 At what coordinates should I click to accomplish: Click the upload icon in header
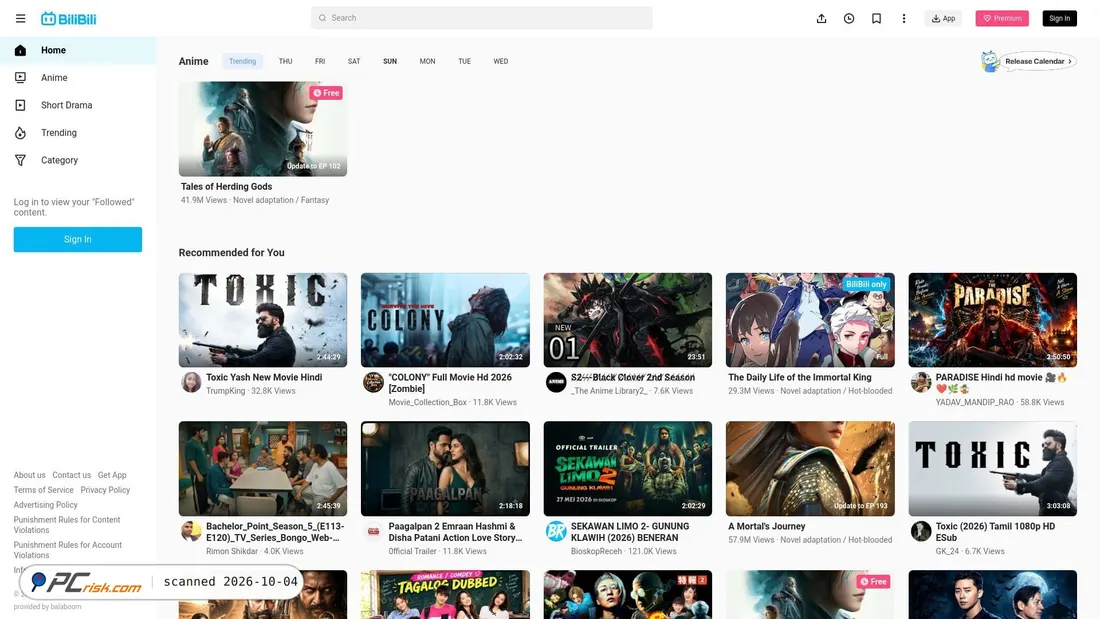tap(821, 18)
